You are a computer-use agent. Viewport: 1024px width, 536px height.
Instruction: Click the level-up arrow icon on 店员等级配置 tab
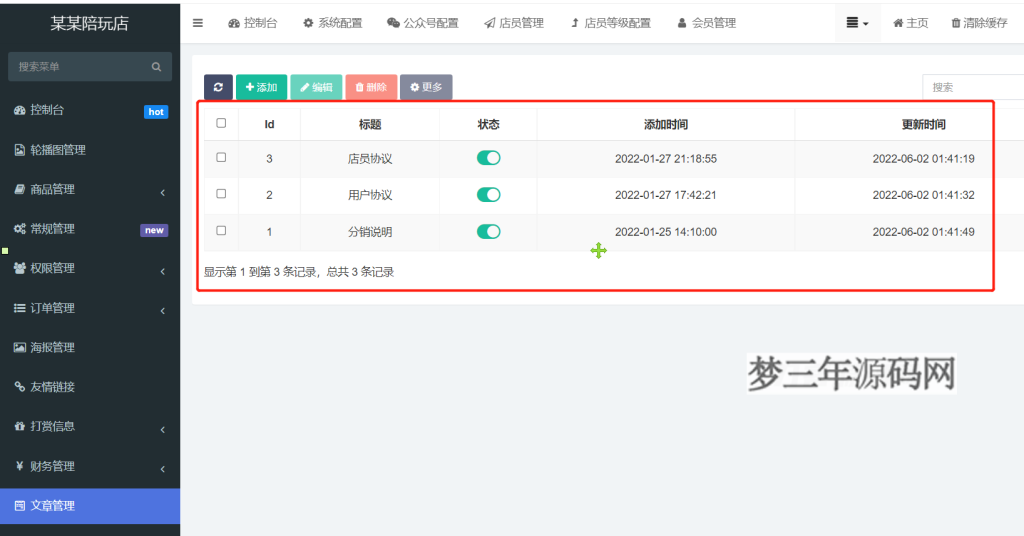pos(575,23)
